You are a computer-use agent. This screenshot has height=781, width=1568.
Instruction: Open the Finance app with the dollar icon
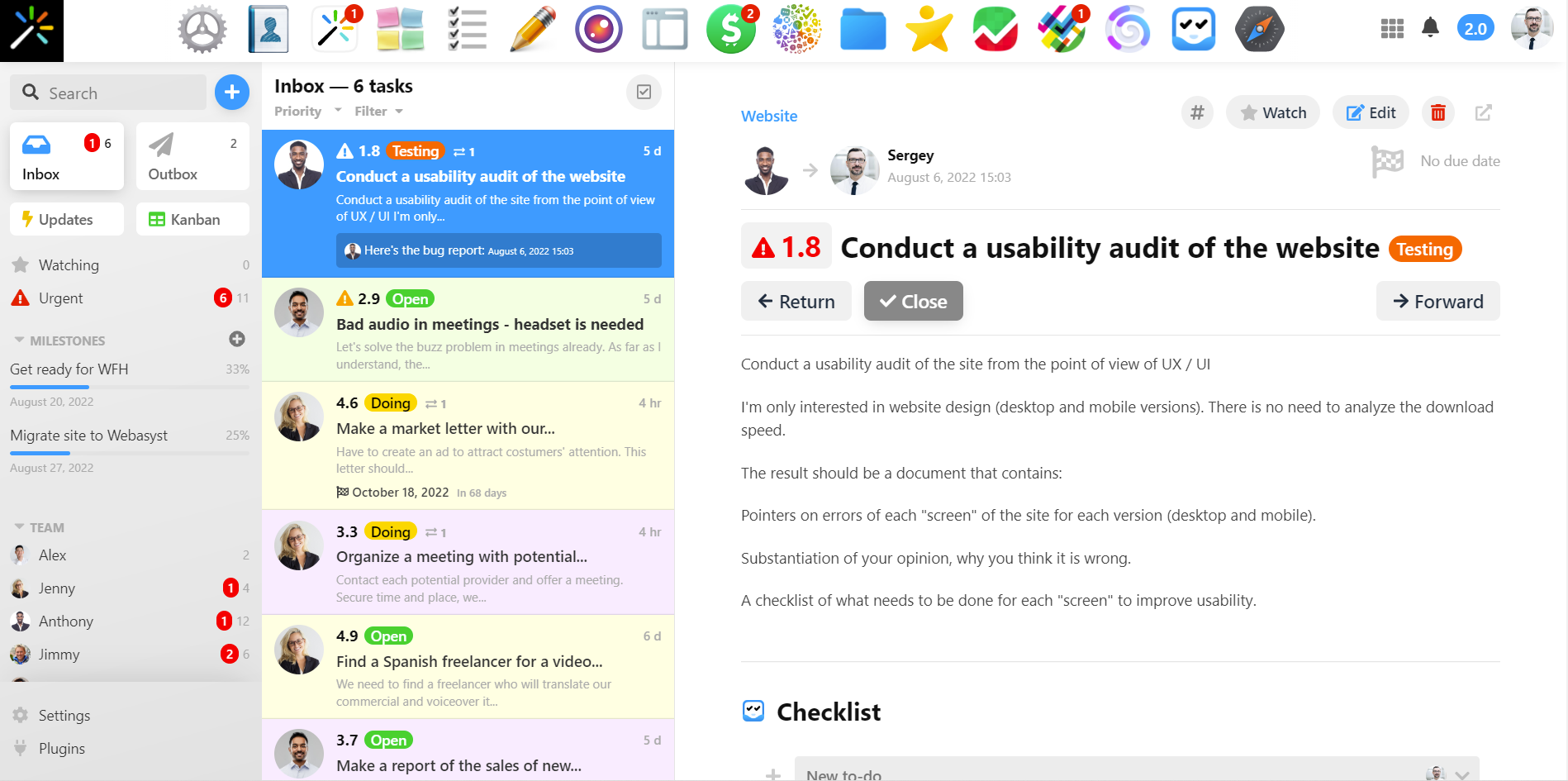(x=730, y=27)
